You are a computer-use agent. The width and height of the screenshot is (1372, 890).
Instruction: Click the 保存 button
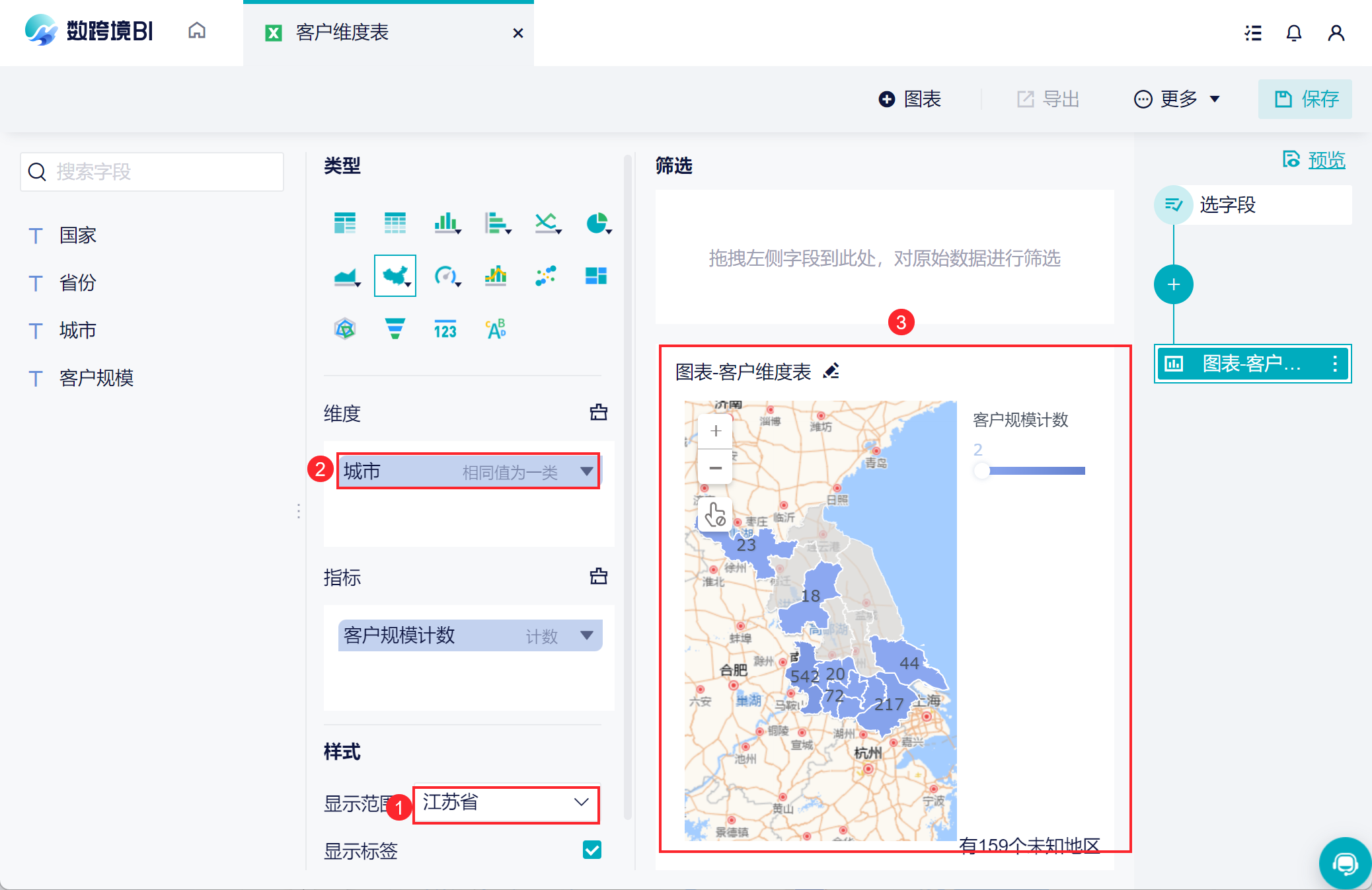click(1305, 99)
